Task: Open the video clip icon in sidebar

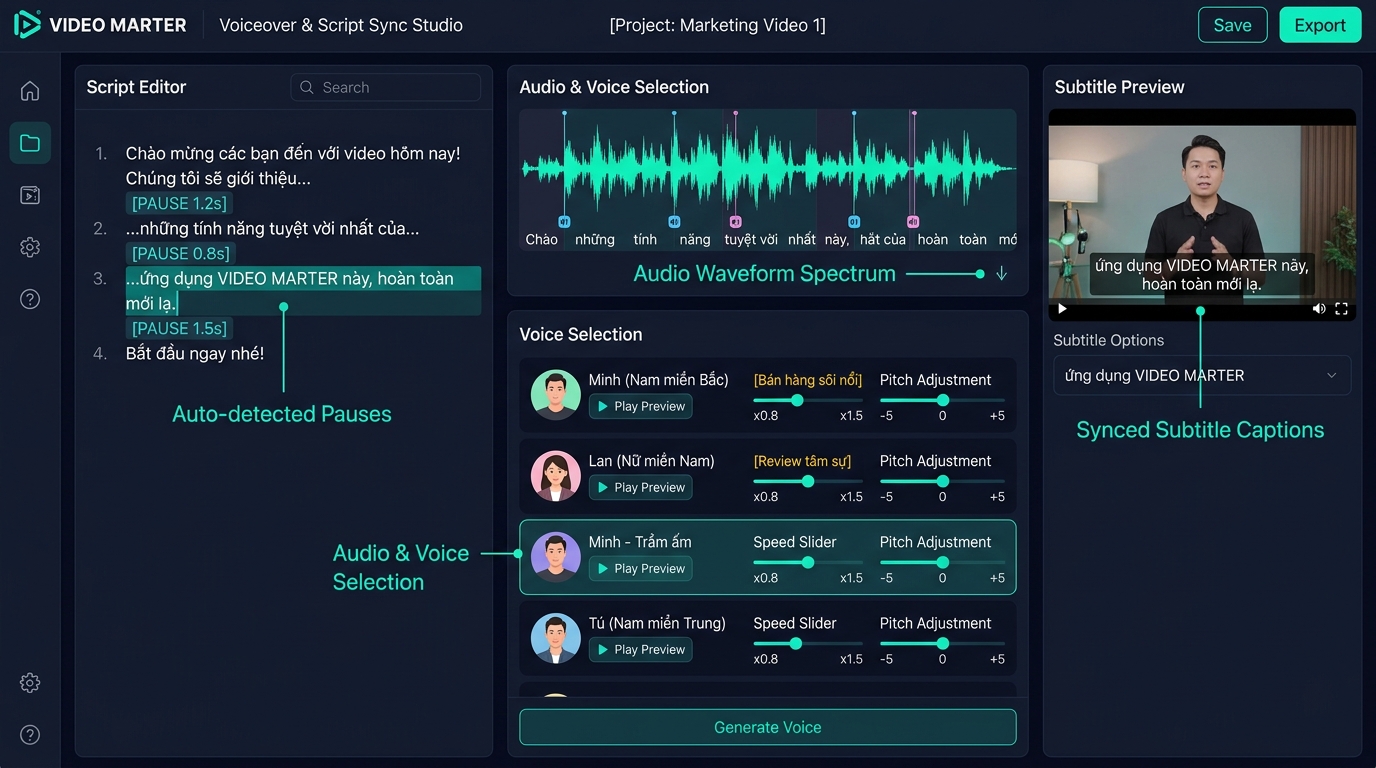Action: (x=30, y=195)
